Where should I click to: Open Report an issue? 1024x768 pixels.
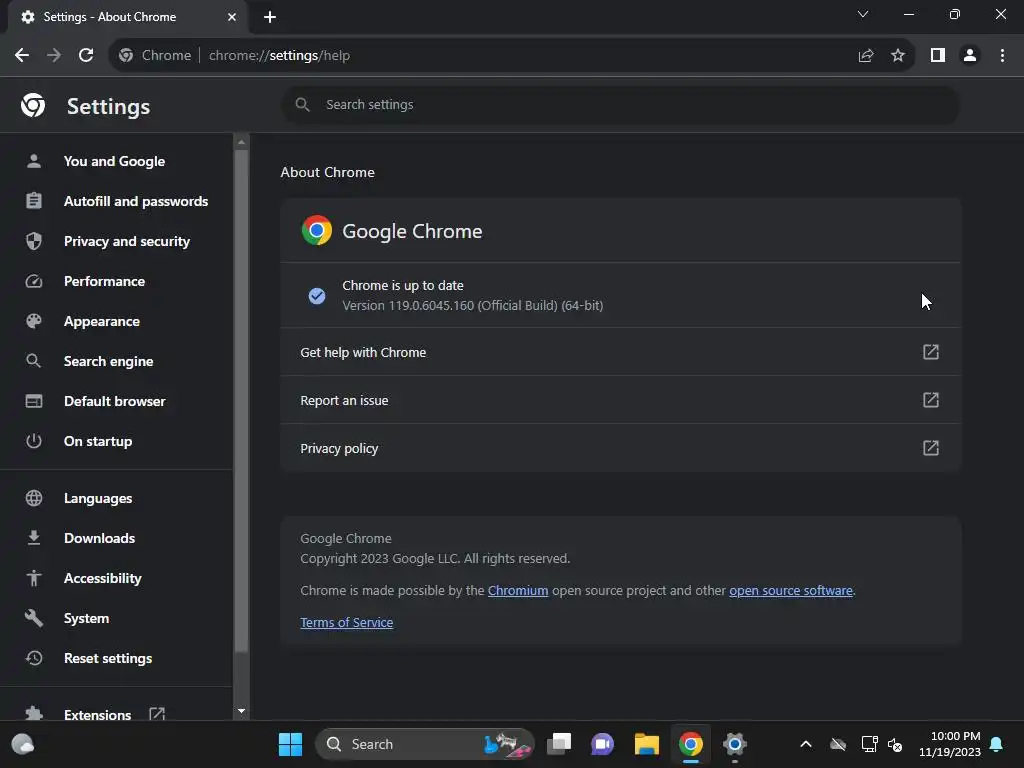tap(620, 400)
